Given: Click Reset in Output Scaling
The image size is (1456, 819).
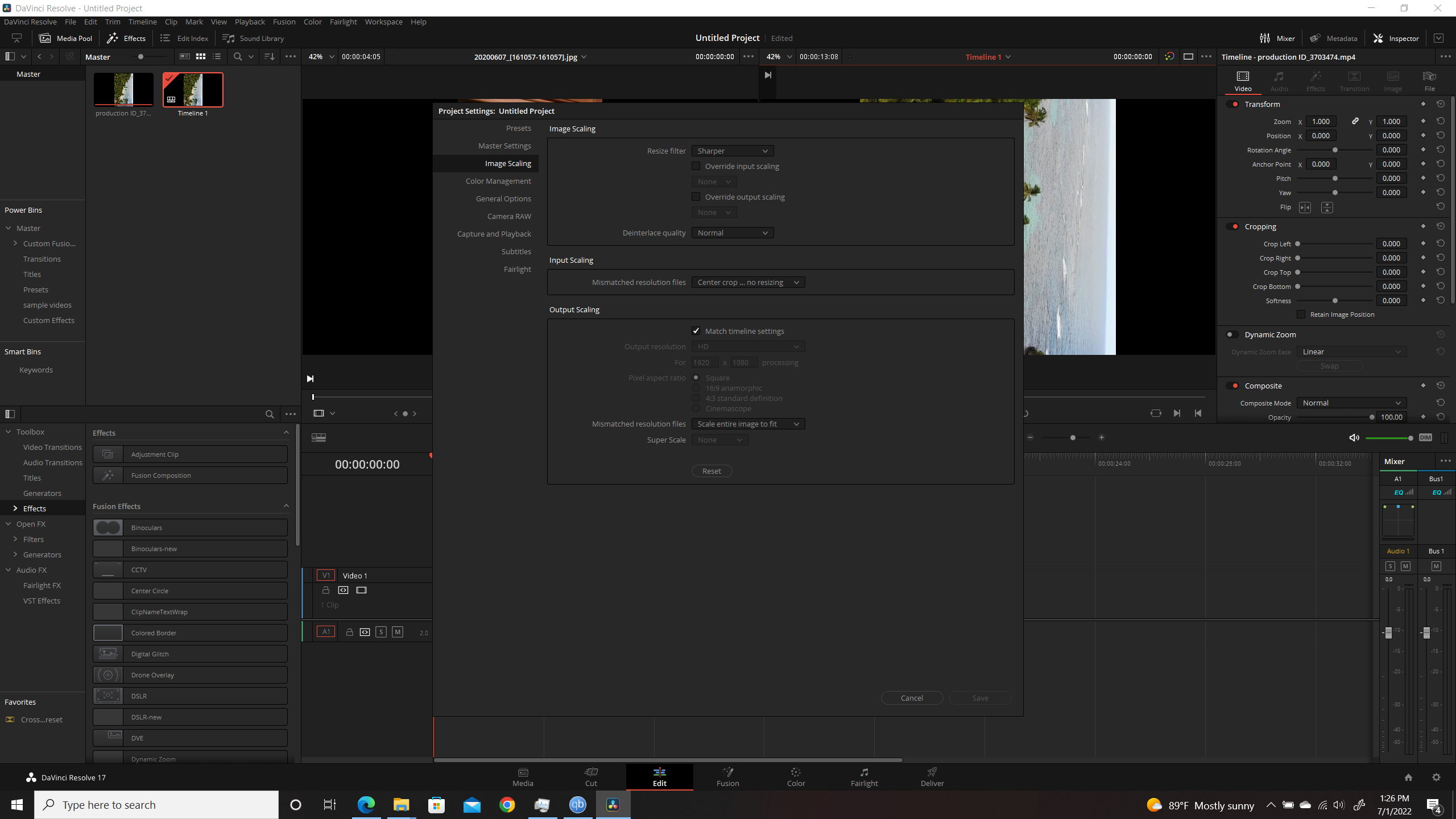Looking at the screenshot, I should (712, 471).
